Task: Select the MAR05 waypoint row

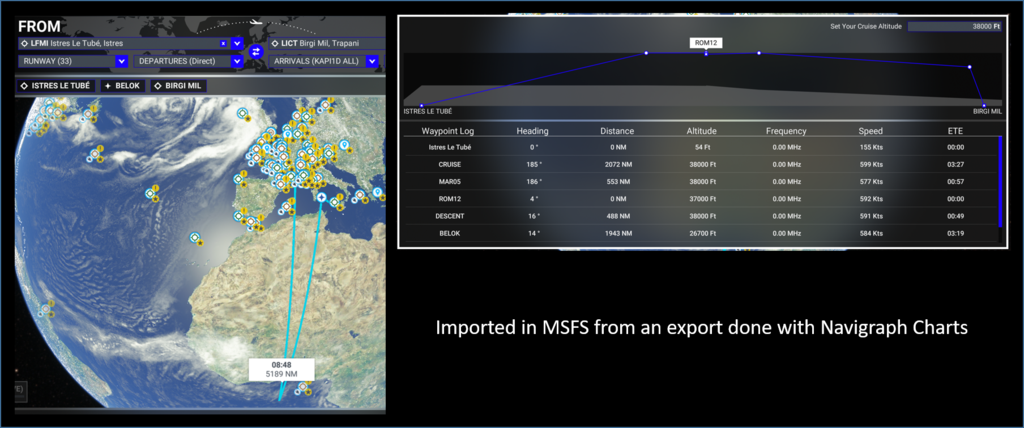Action: click(701, 181)
